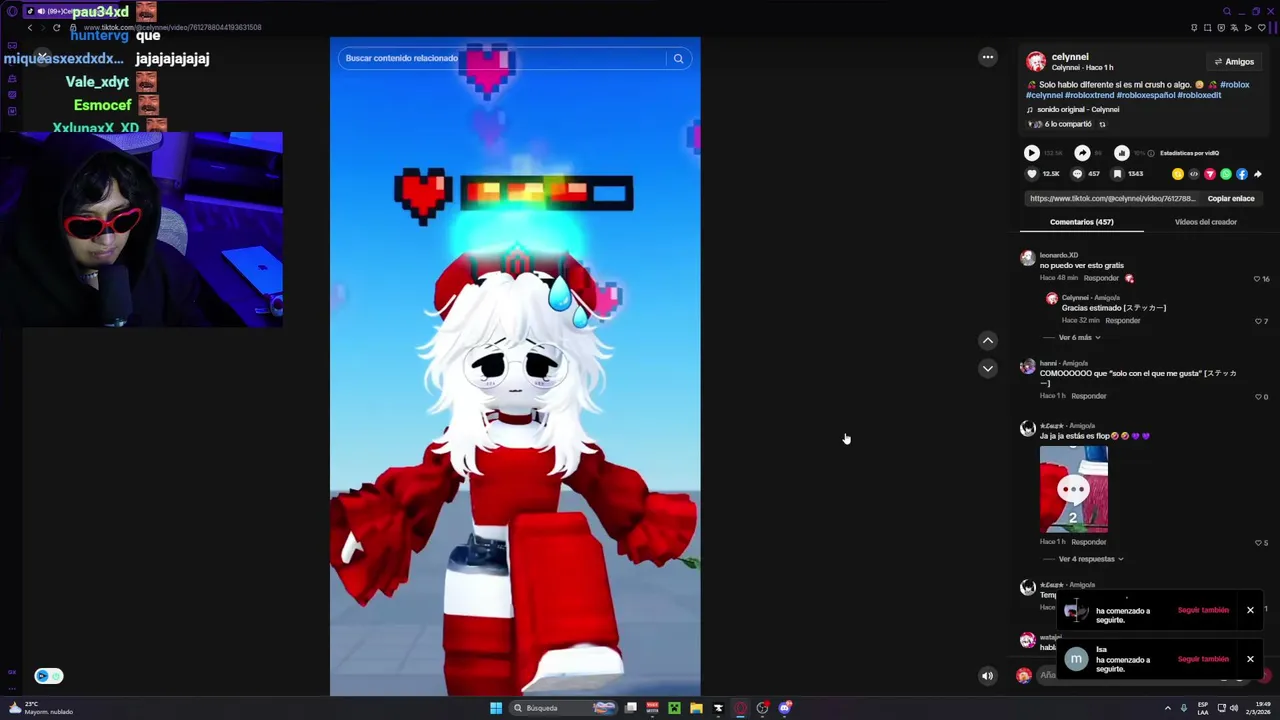1280x720 pixels.
Task: Click the vidIQ info circle icon
Action: tap(1151, 153)
